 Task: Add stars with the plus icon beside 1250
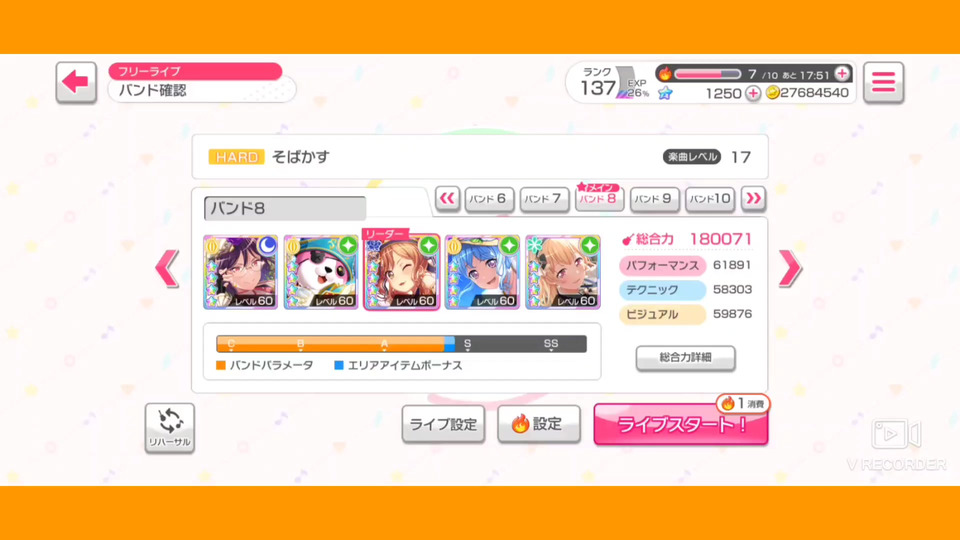(753, 93)
